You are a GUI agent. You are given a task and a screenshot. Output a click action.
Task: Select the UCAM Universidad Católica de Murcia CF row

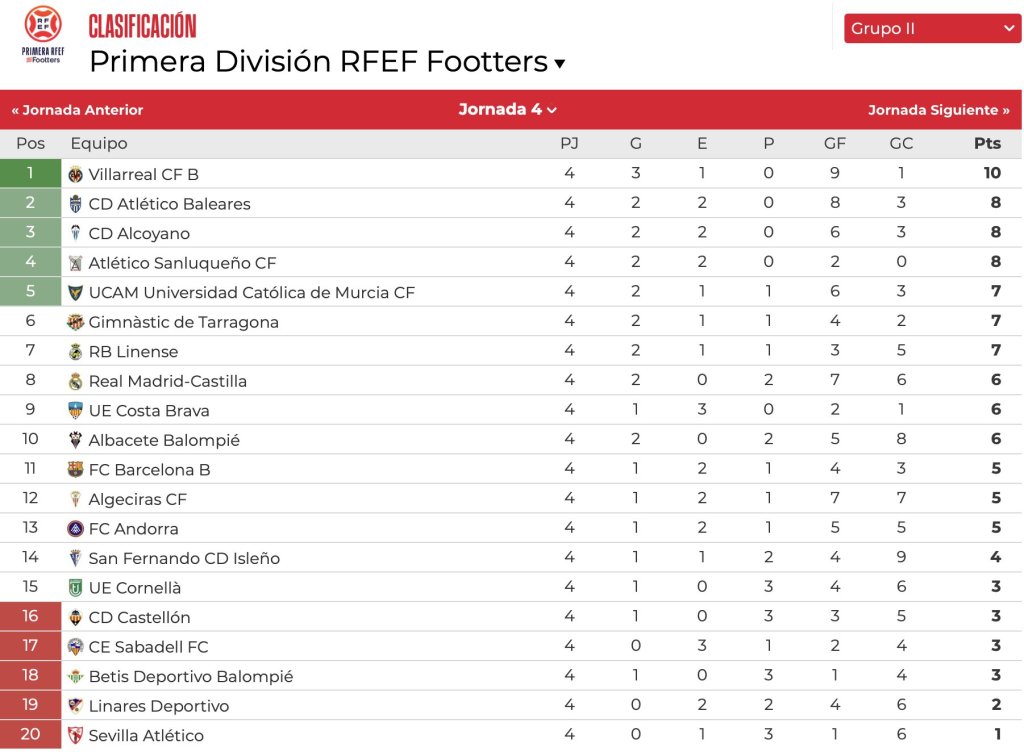pyautogui.click(x=251, y=293)
